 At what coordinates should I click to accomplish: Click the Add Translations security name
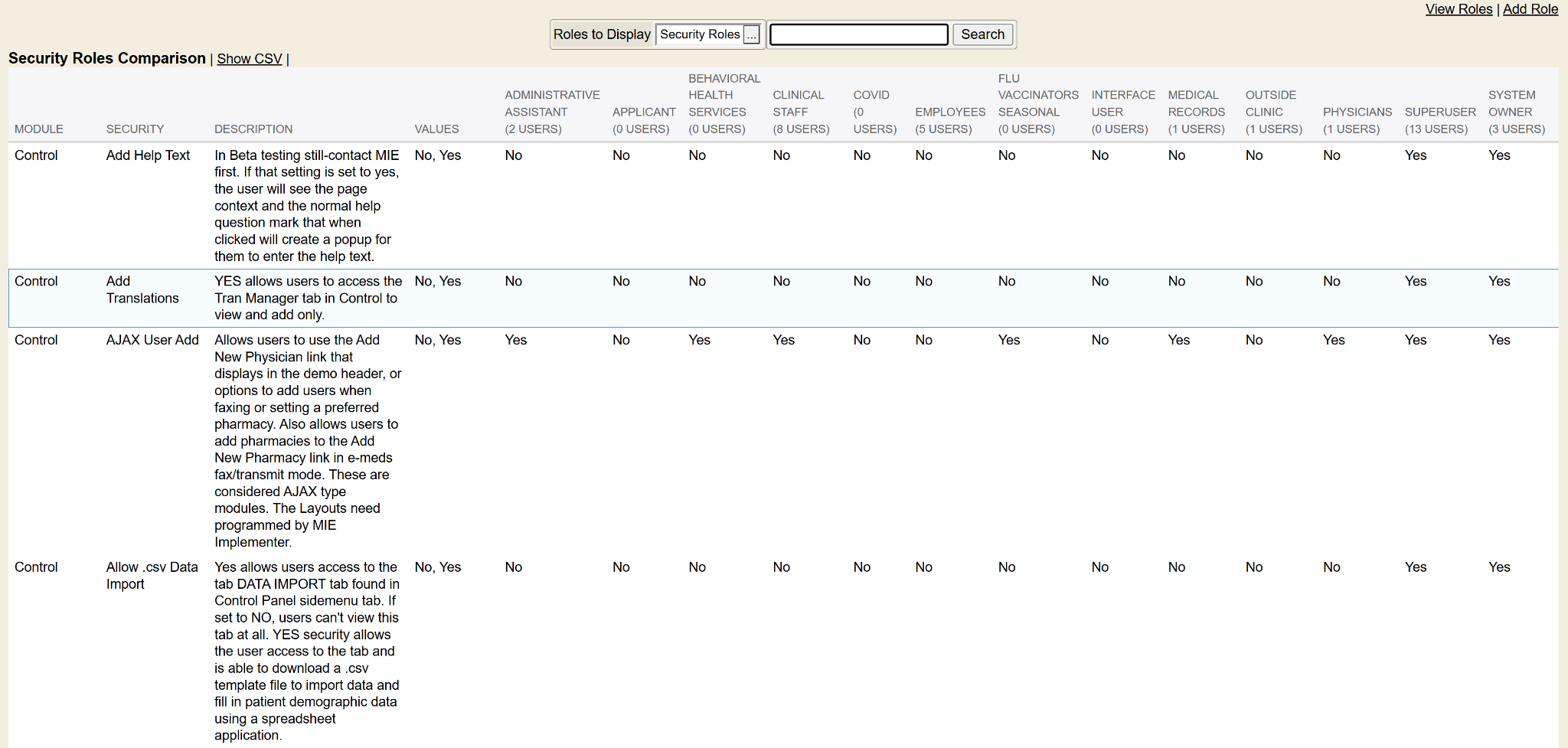(x=142, y=290)
